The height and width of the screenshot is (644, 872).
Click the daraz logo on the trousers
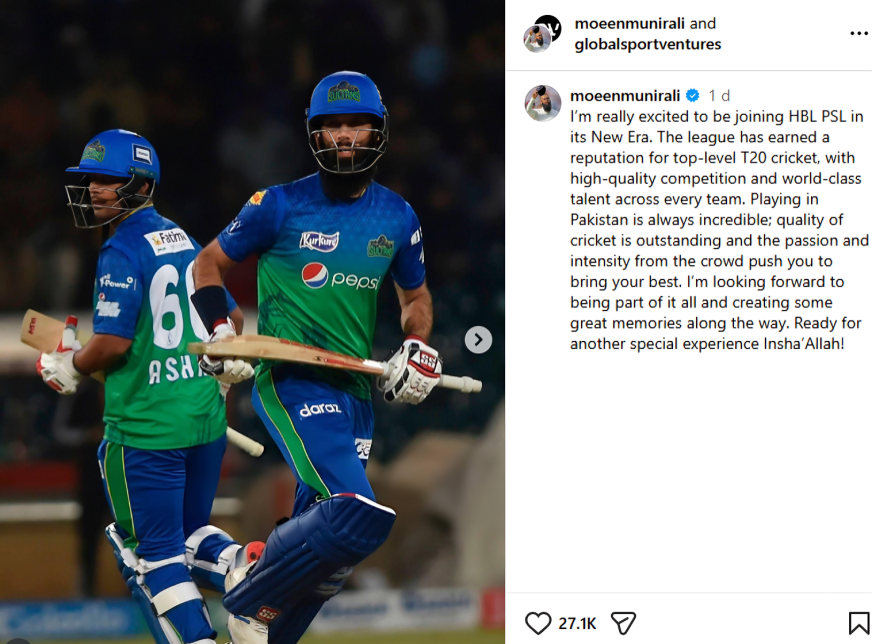pyautogui.click(x=320, y=410)
